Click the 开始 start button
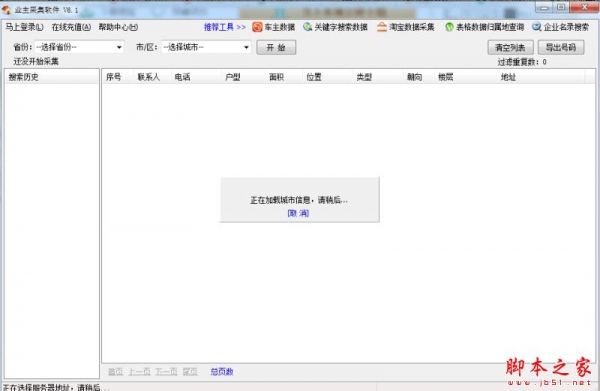The image size is (600, 391). coord(276,47)
